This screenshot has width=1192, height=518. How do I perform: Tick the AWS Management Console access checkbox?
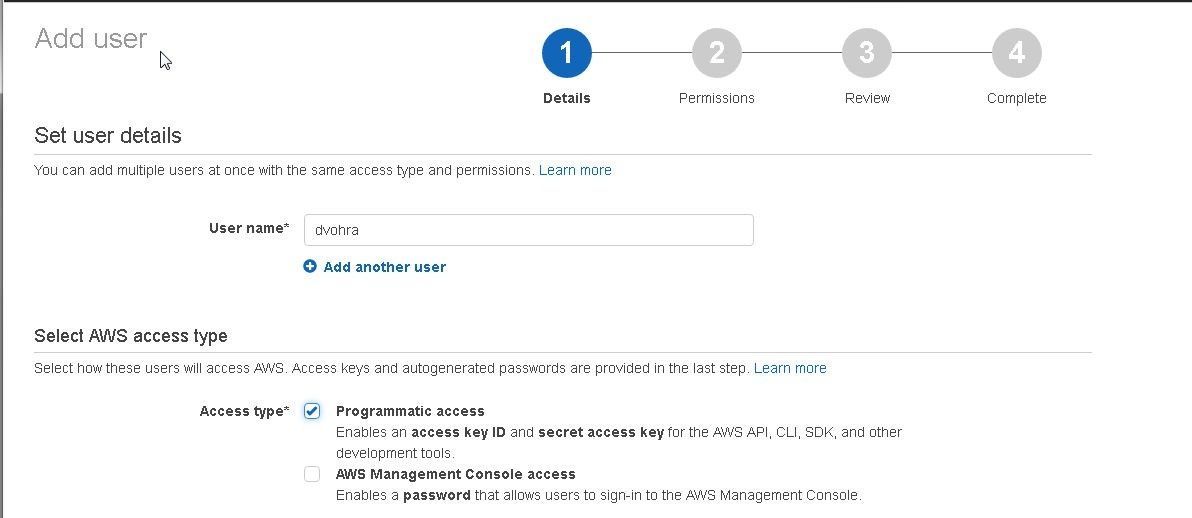(312, 474)
